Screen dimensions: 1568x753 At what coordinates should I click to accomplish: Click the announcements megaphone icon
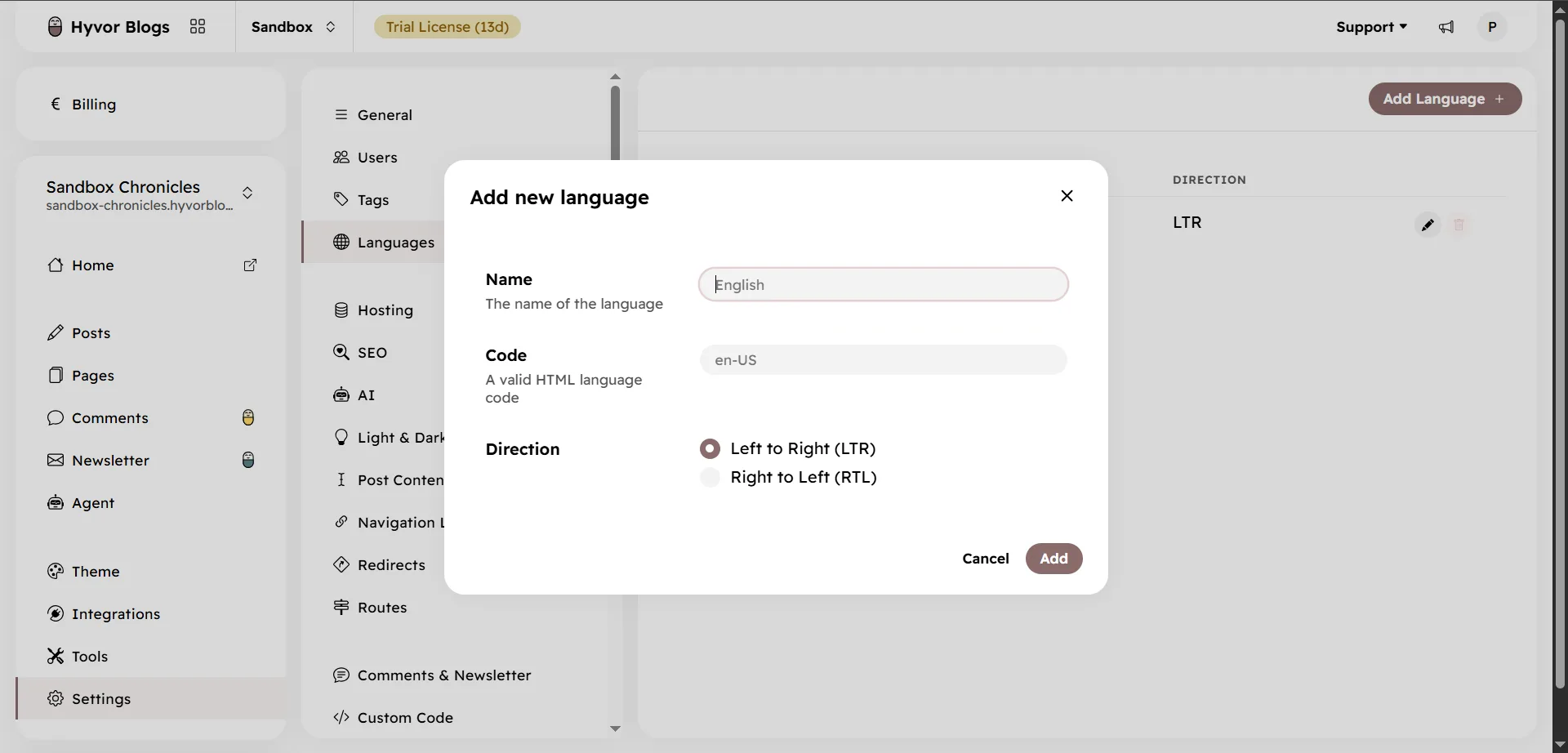1446,27
